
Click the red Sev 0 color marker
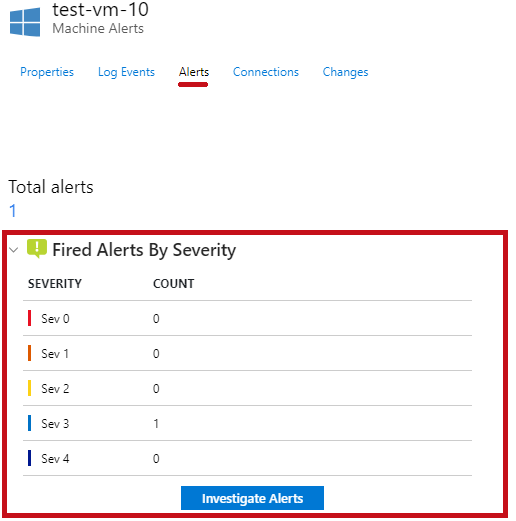click(30, 318)
